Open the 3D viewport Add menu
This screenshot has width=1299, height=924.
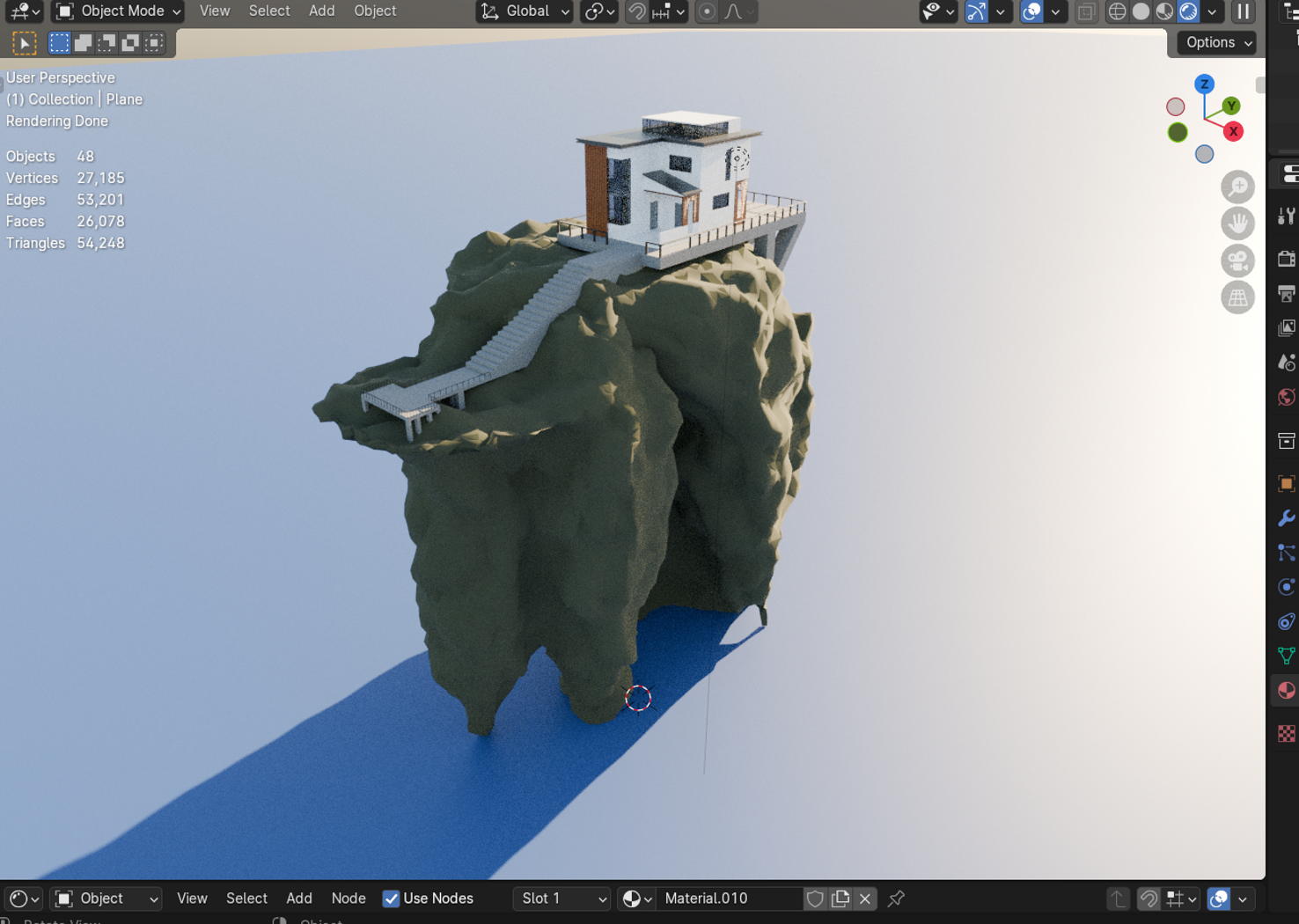tap(321, 11)
